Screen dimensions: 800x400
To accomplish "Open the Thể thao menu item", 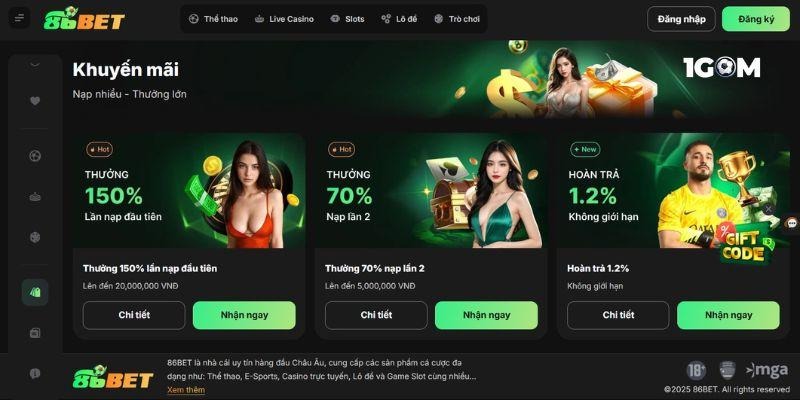I will tap(213, 19).
